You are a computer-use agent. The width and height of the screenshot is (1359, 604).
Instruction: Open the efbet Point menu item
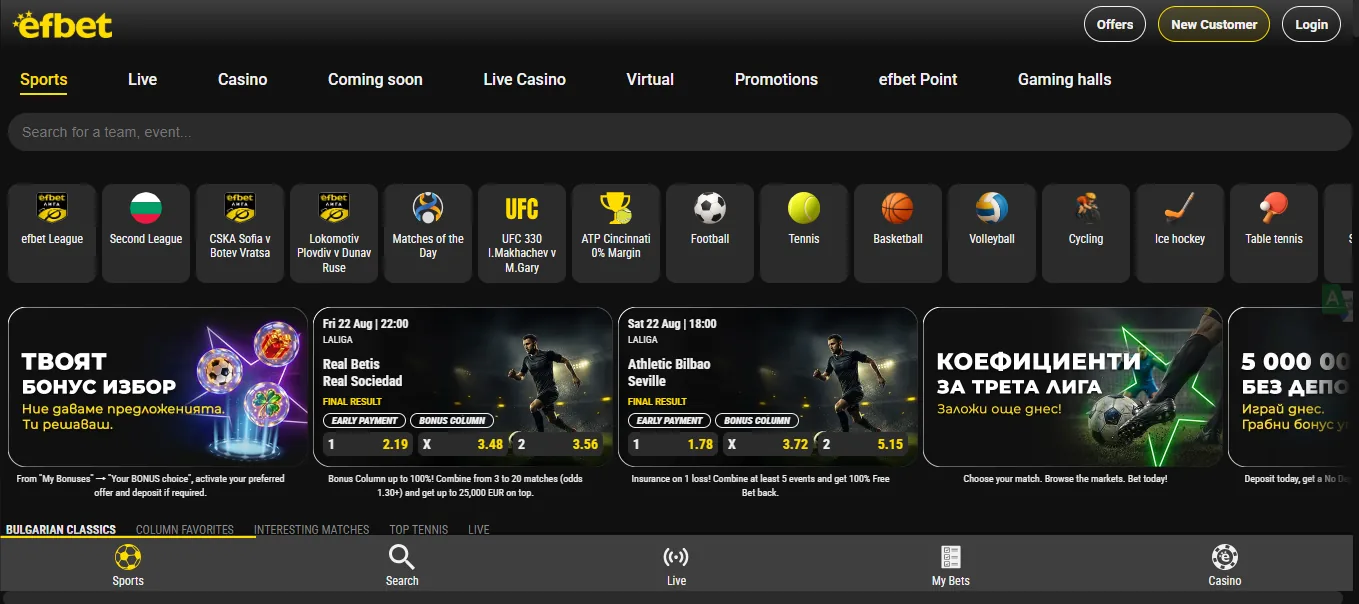[918, 79]
